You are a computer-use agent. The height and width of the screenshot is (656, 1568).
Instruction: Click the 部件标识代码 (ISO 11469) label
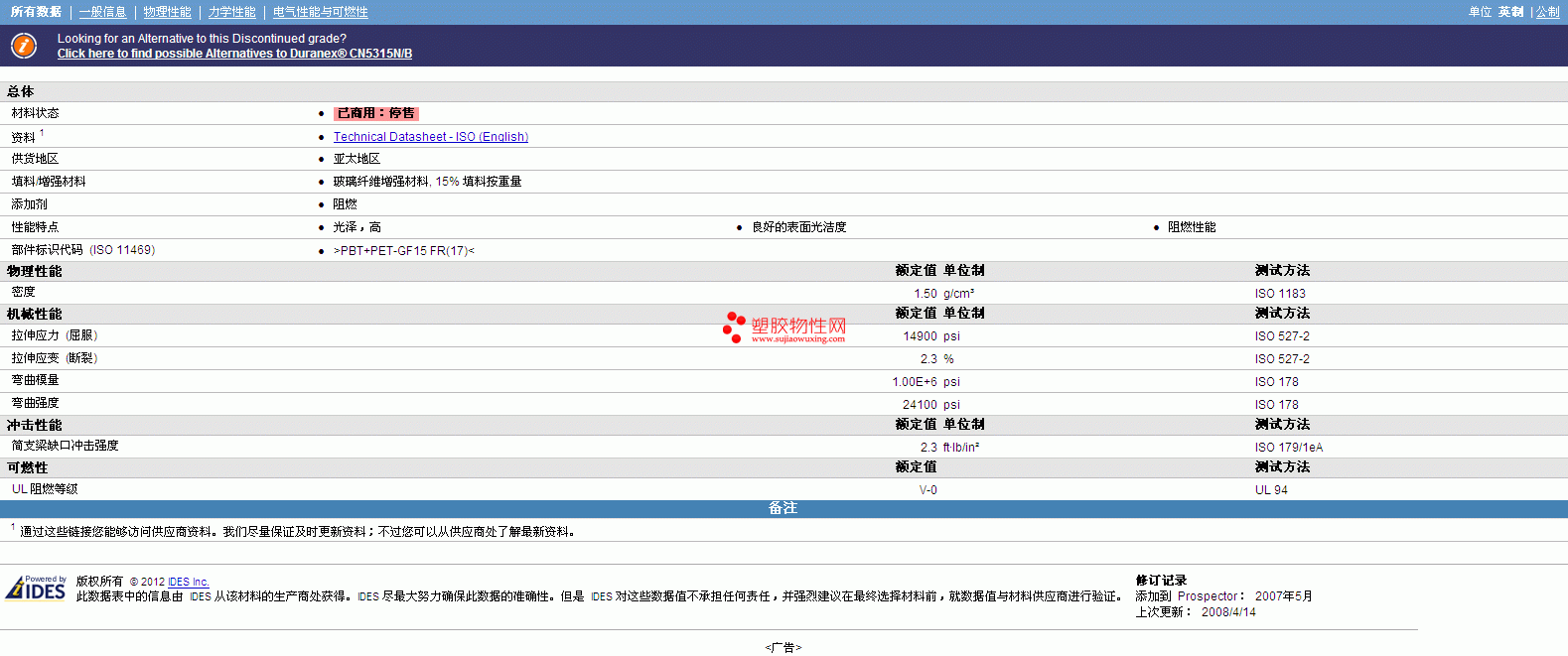point(83,250)
